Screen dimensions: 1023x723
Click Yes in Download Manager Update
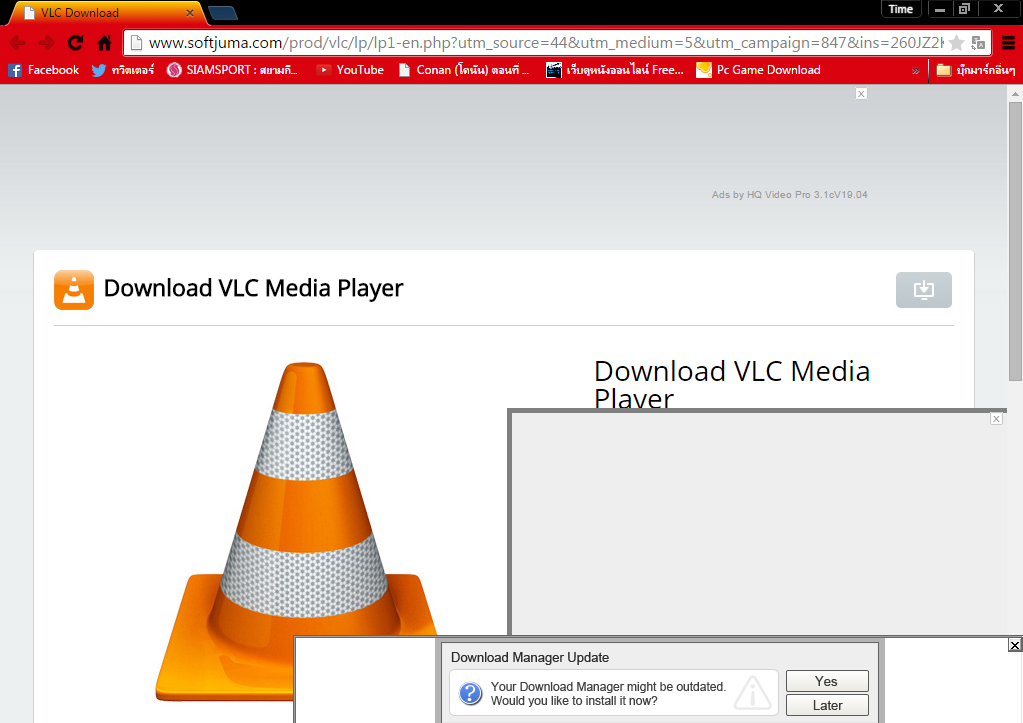pyautogui.click(x=827, y=681)
